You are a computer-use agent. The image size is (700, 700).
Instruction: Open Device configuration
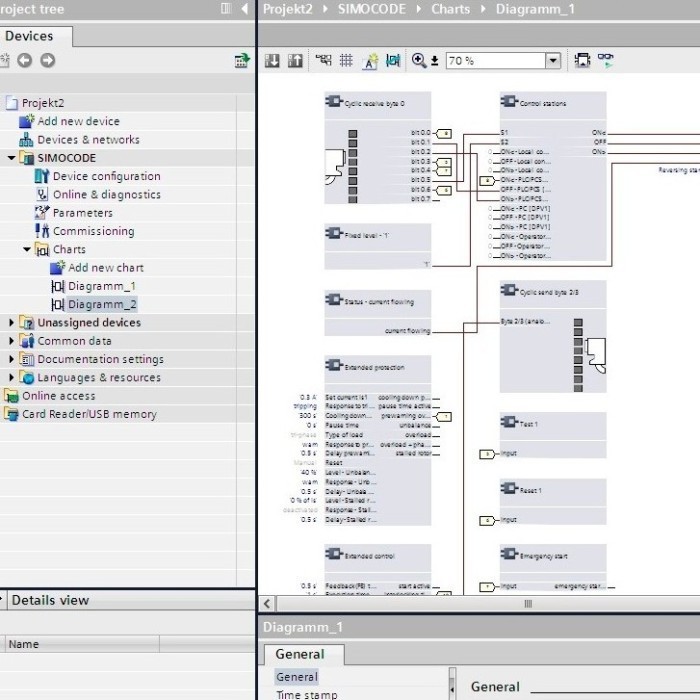pyautogui.click(x=107, y=176)
